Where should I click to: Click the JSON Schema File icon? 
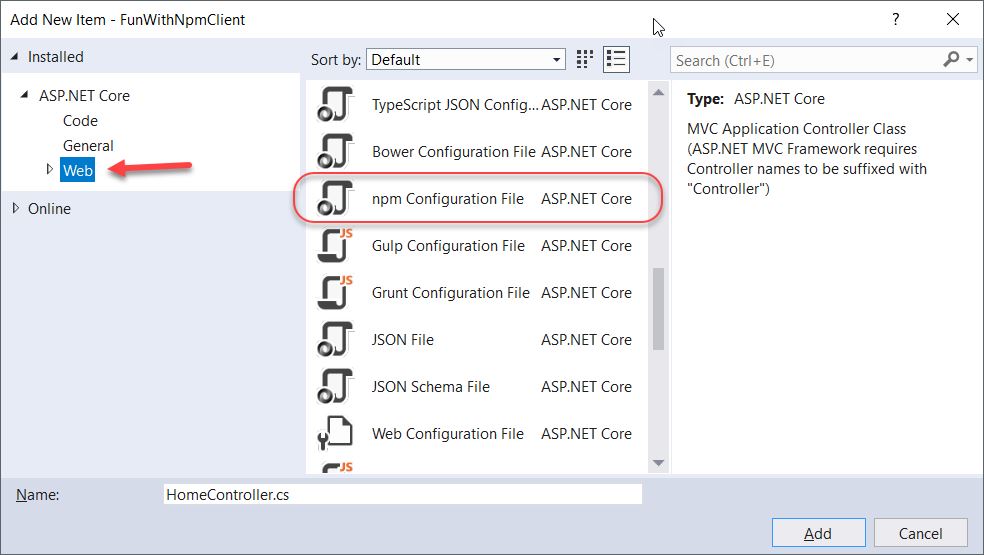335,386
